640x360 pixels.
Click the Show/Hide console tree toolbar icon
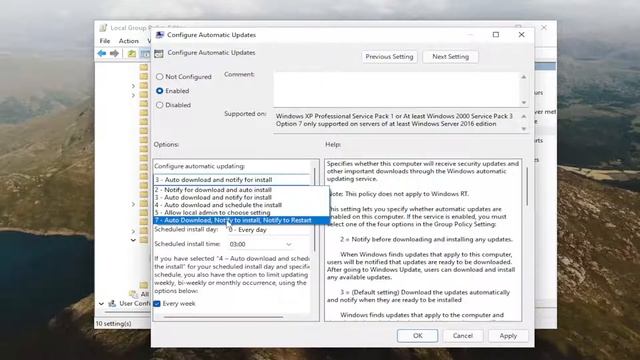[145, 53]
